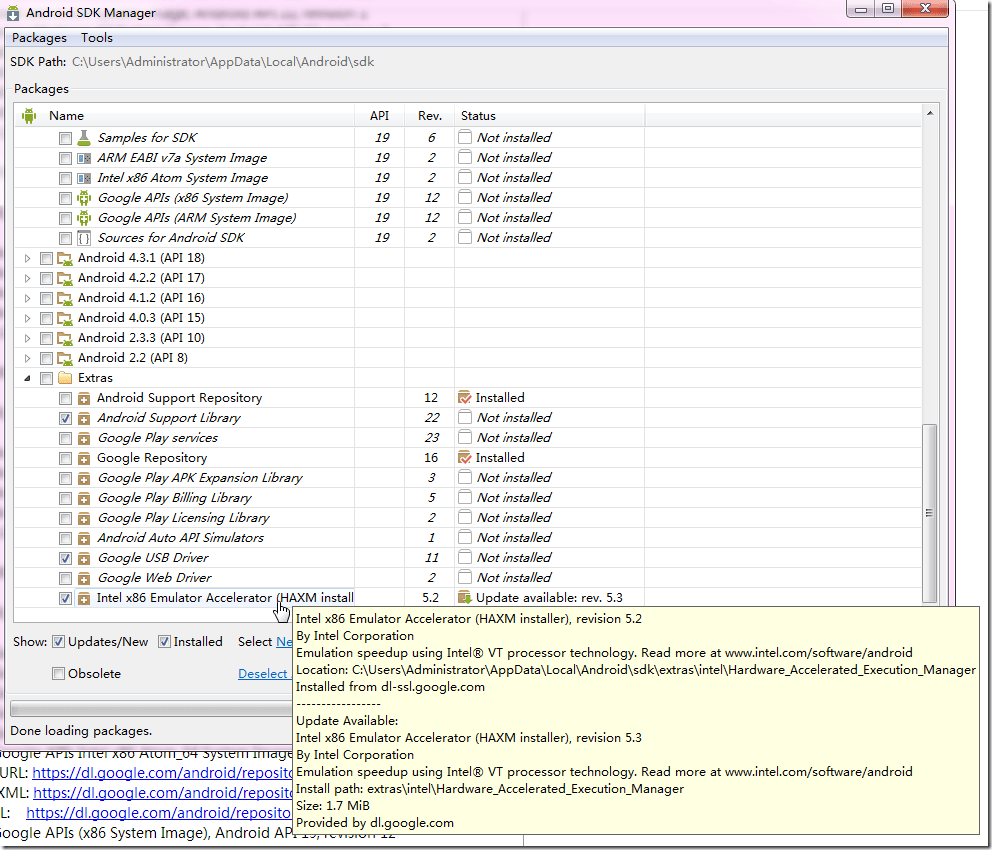Click the update-available icon for the HAXM row
The image size is (992, 850).
(464, 598)
